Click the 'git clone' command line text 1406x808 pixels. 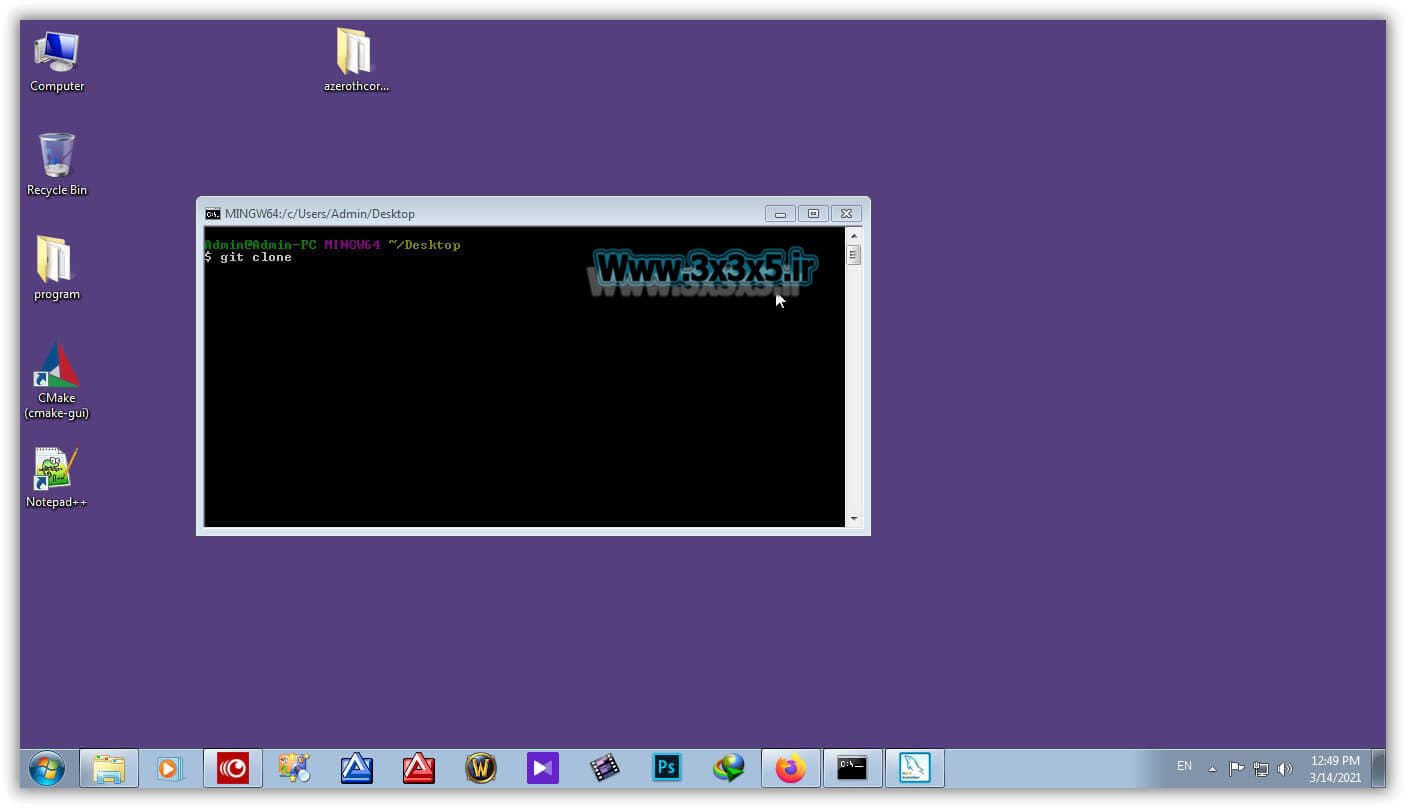click(x=256, y=257)
